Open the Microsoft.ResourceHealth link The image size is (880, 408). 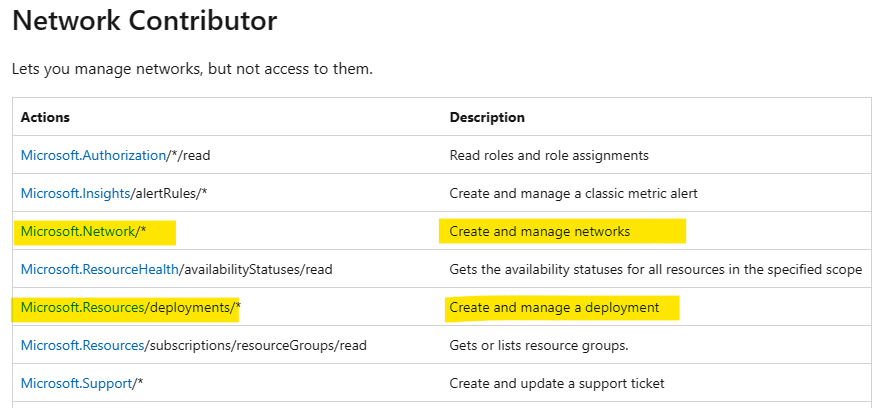[99, 269]
